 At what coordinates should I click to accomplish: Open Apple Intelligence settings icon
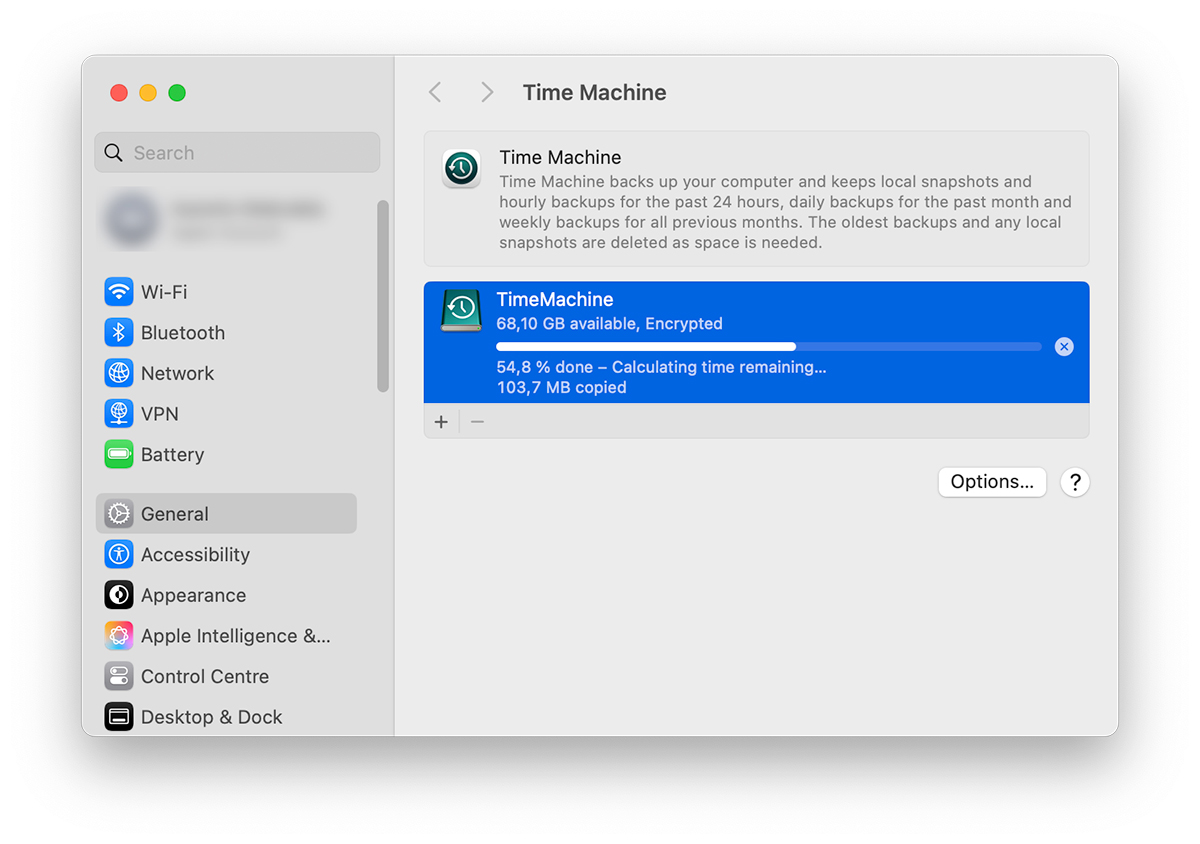(119, 636)
